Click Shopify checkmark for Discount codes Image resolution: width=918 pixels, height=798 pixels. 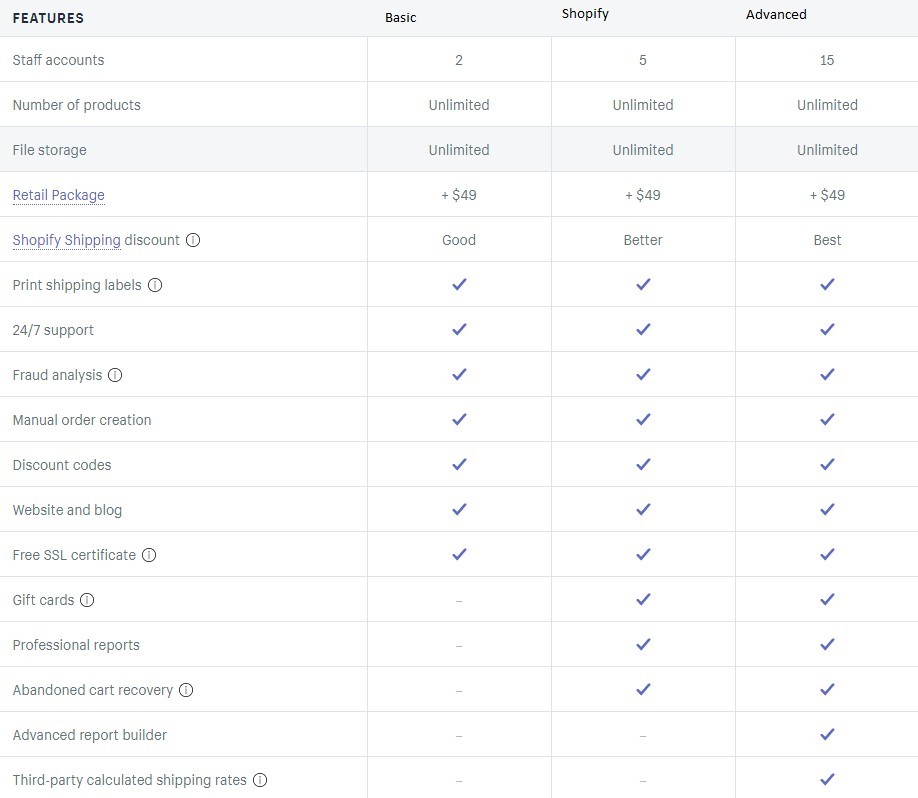(643, 464)
